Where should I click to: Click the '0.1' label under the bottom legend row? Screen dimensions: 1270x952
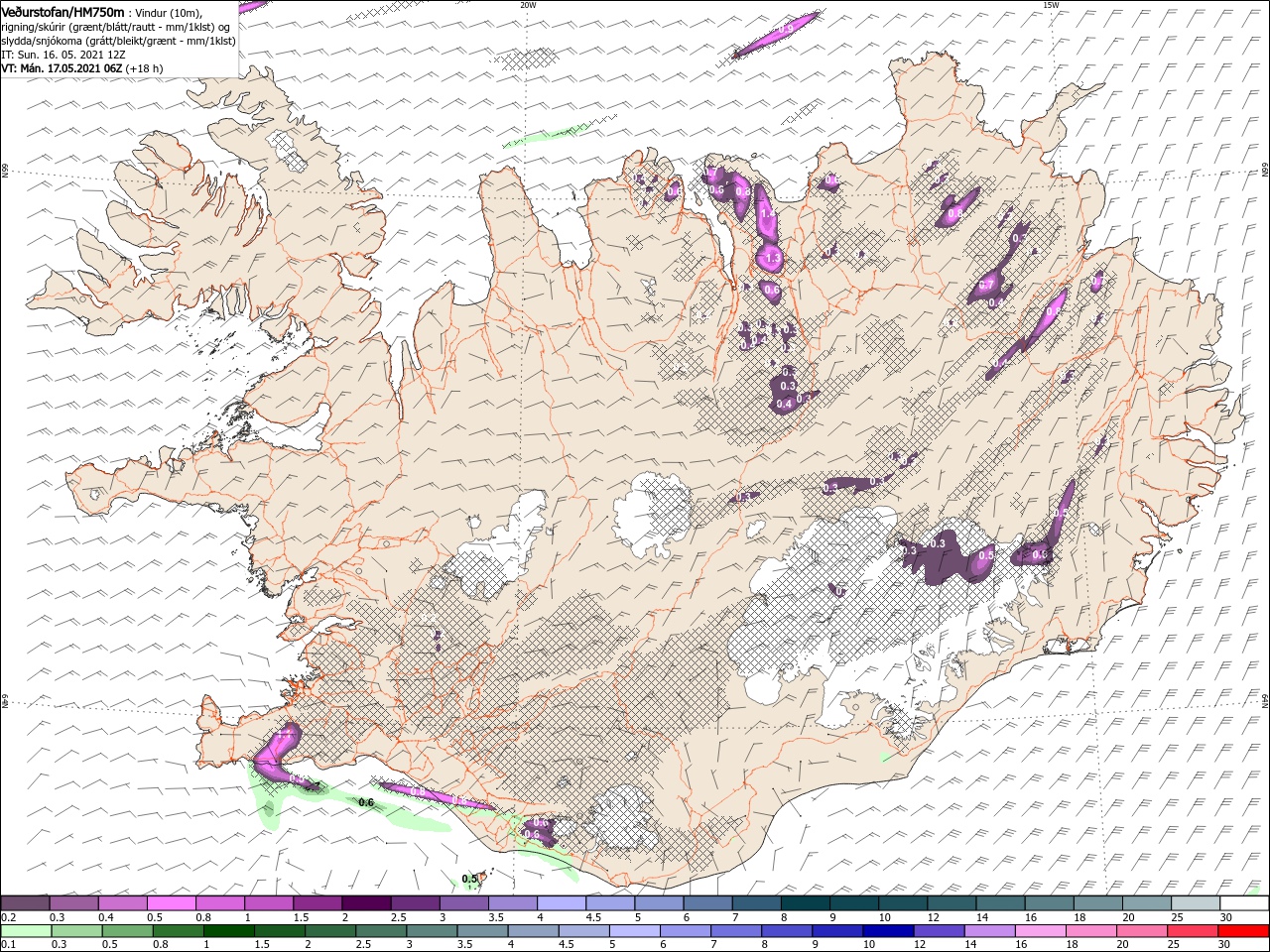click(x=8, y=945)
